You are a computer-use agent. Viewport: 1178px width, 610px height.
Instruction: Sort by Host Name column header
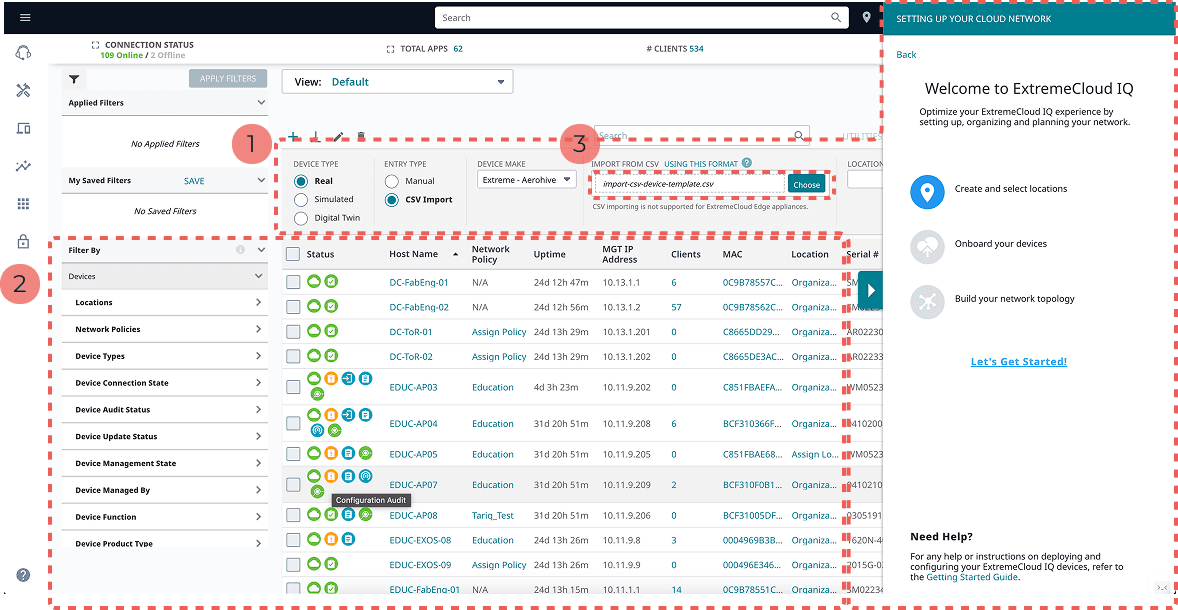click(x=413, y=254)
